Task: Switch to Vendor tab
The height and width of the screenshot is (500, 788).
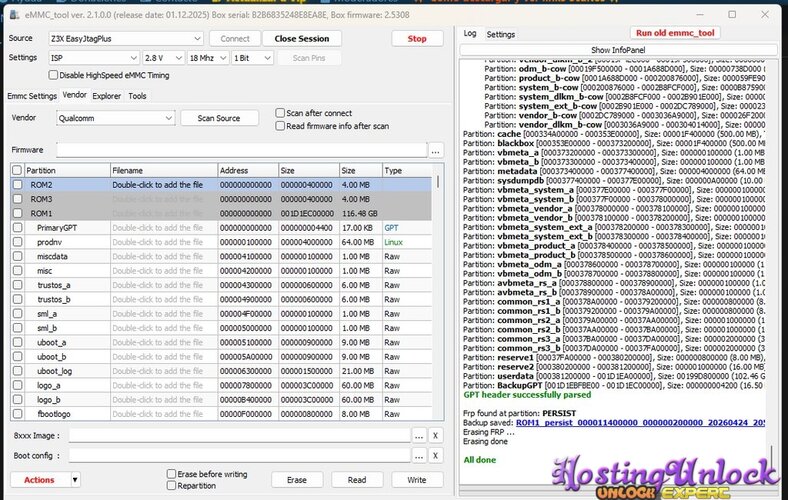Action: pyautogui.click(x=74, y=95)
